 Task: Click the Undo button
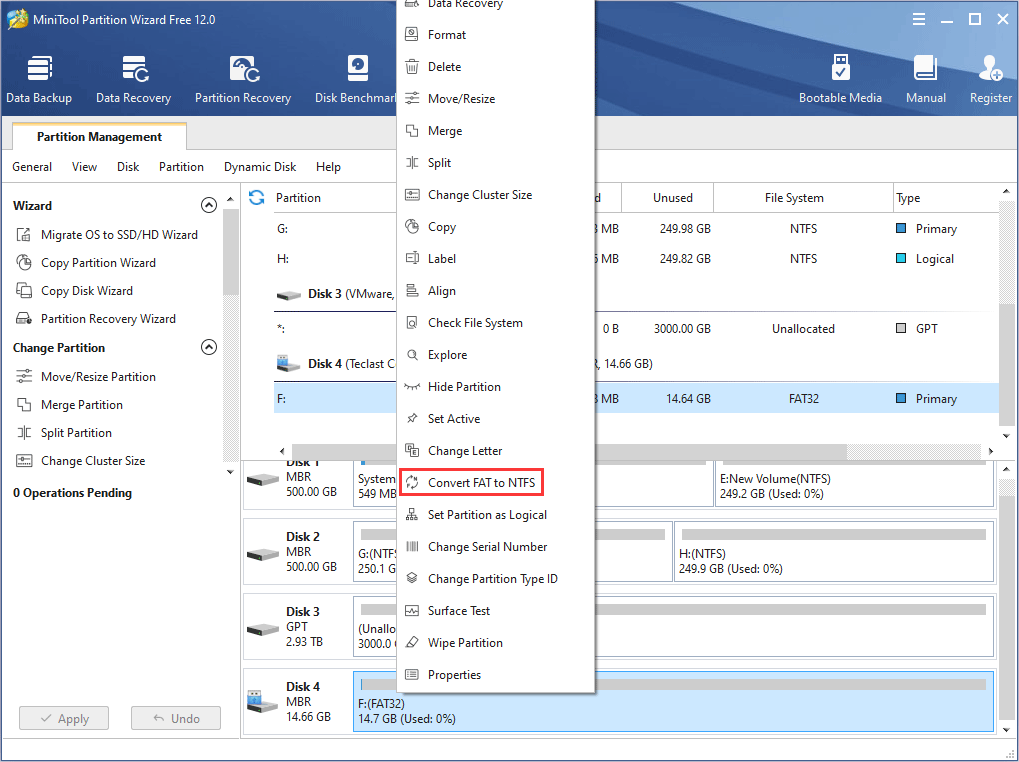[175, 718]
